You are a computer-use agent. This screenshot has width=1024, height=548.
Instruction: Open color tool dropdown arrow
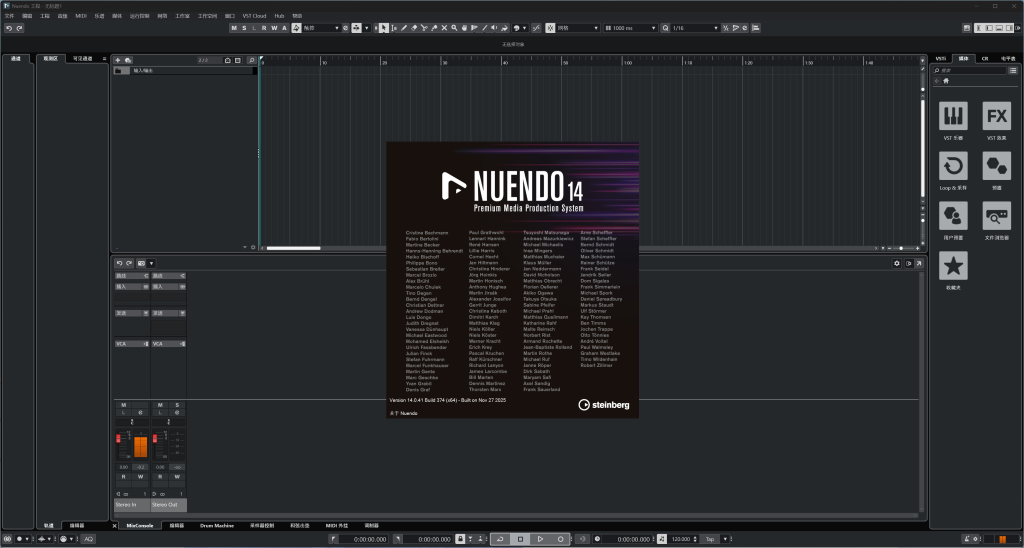(524, 28)
